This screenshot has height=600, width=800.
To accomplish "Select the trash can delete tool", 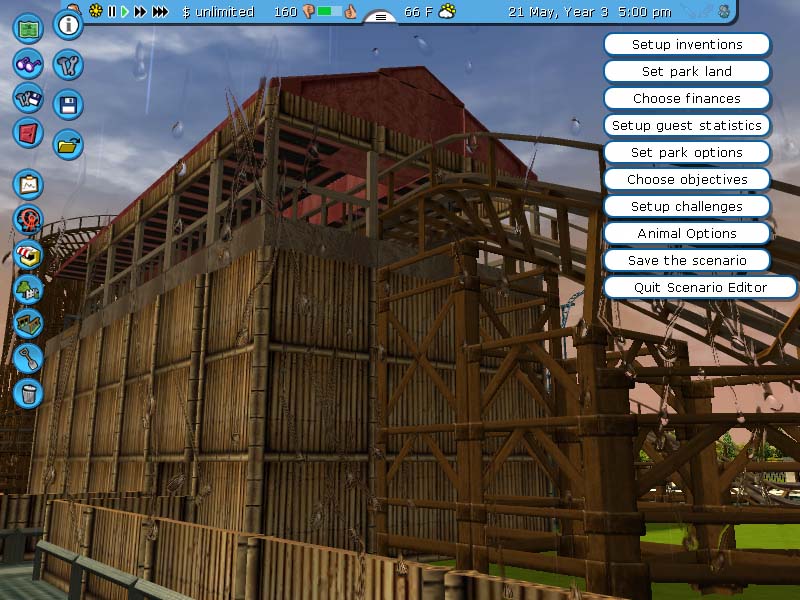I will [x=28, y=393].
